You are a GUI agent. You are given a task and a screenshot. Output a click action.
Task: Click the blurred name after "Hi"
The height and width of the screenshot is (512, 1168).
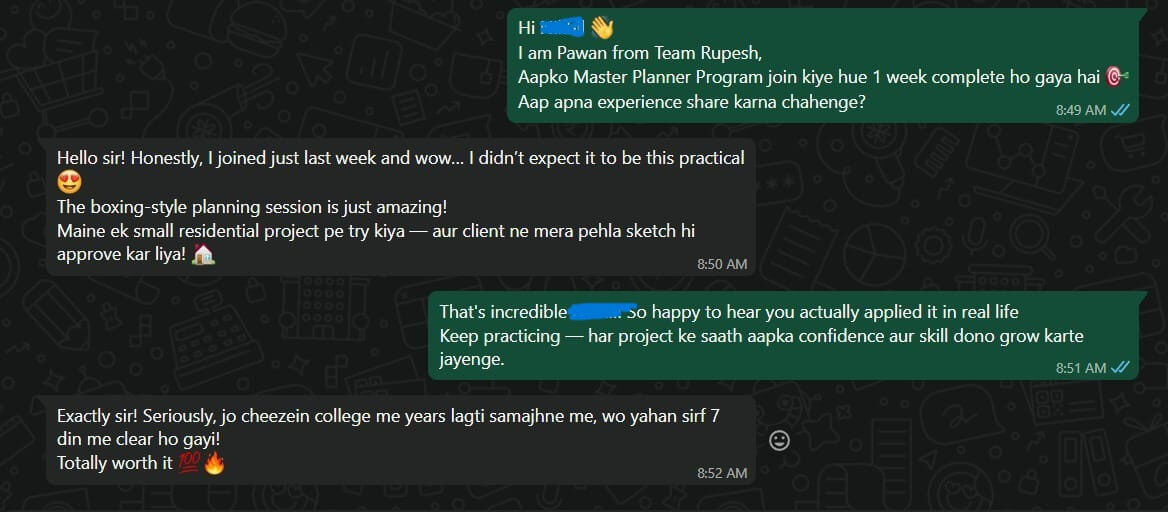[x=562, y=28]
